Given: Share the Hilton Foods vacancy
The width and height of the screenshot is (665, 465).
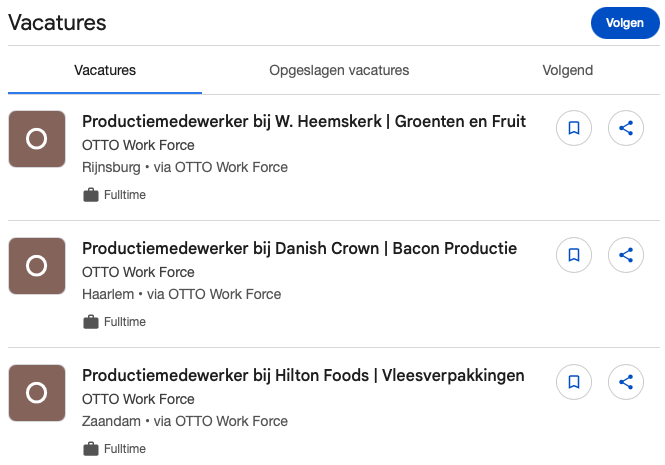Looking at the screenshot, I should tap(626, 382).
